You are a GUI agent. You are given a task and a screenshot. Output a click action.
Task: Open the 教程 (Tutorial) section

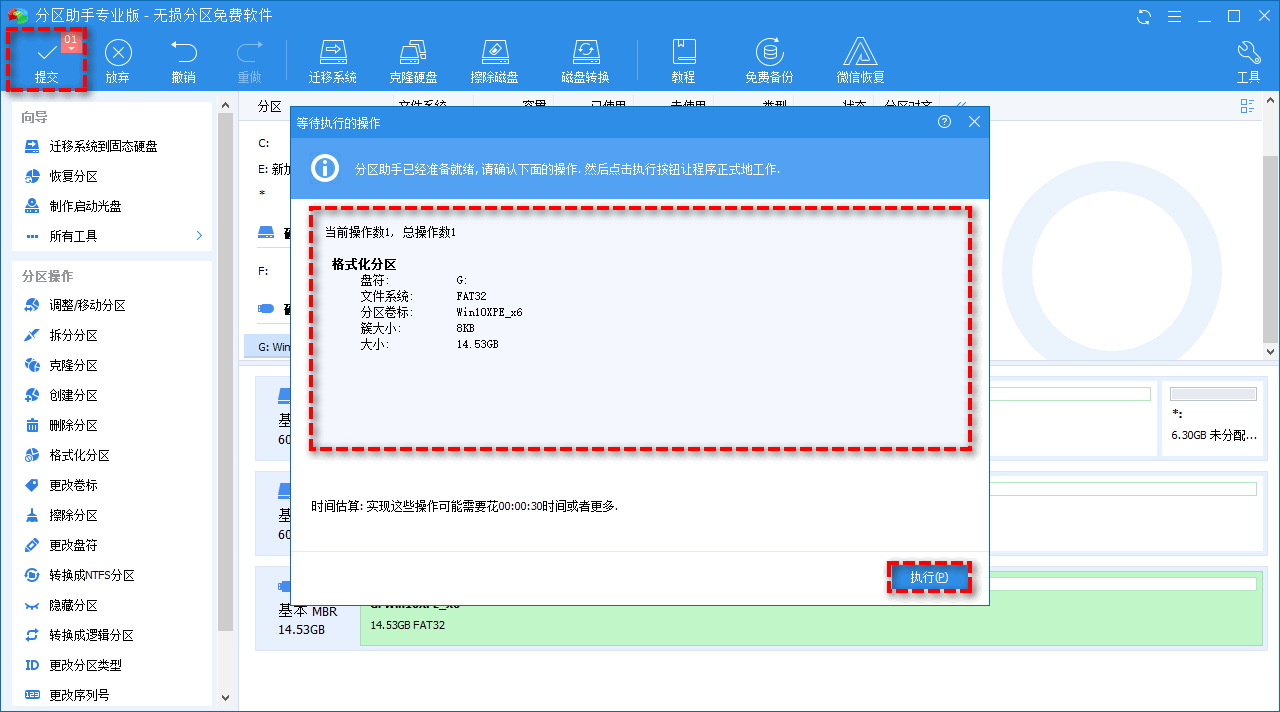coord(684,59)
